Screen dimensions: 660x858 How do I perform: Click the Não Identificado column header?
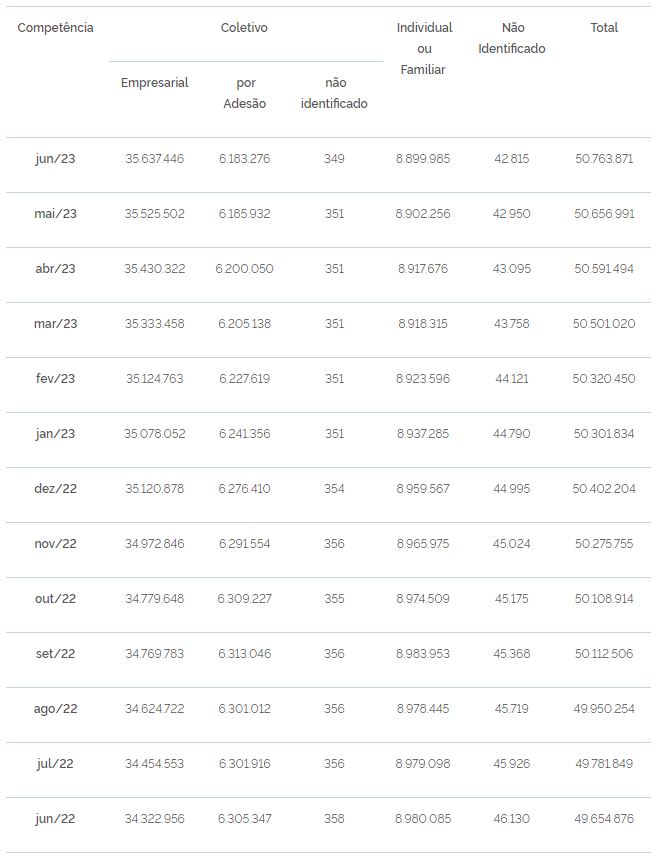(x=512, y=38)
